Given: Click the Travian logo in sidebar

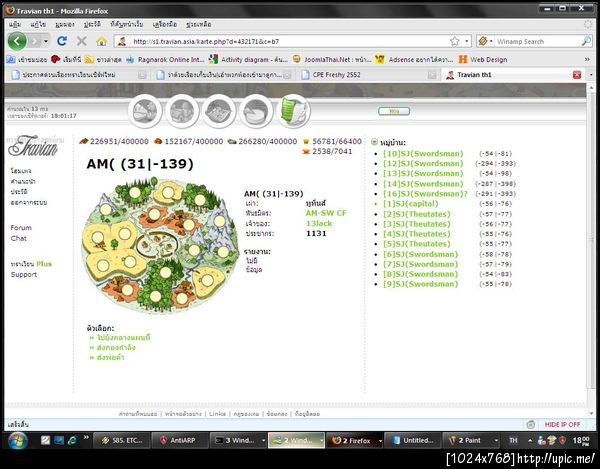Looking at the screenshot, I should [x=33, y=146].
